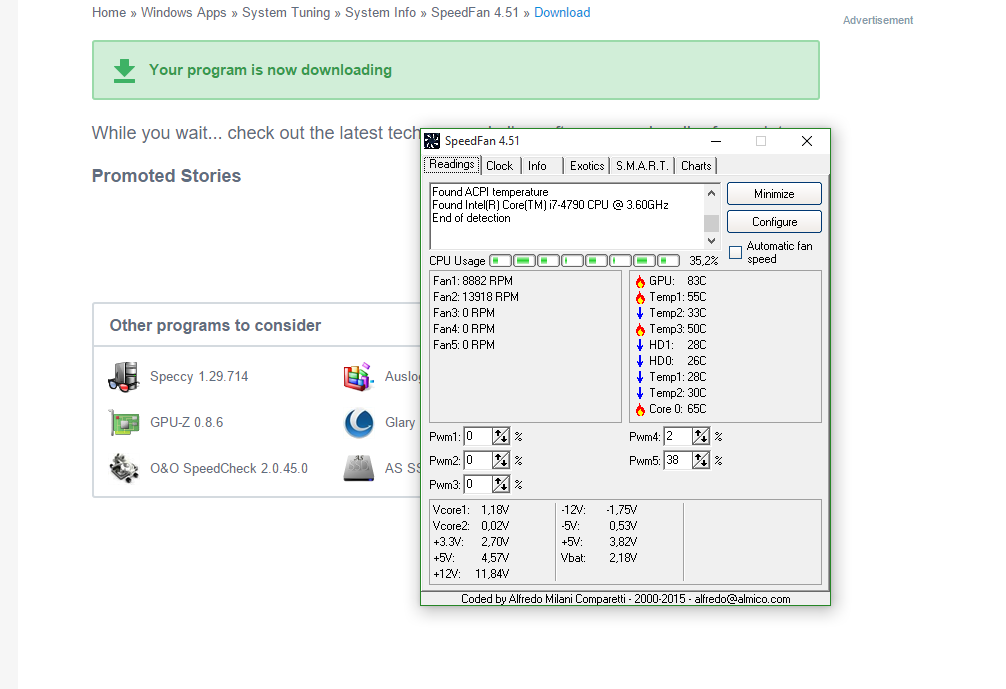
Task: Click the log box scroll up arrow
Action: [711, 193]
